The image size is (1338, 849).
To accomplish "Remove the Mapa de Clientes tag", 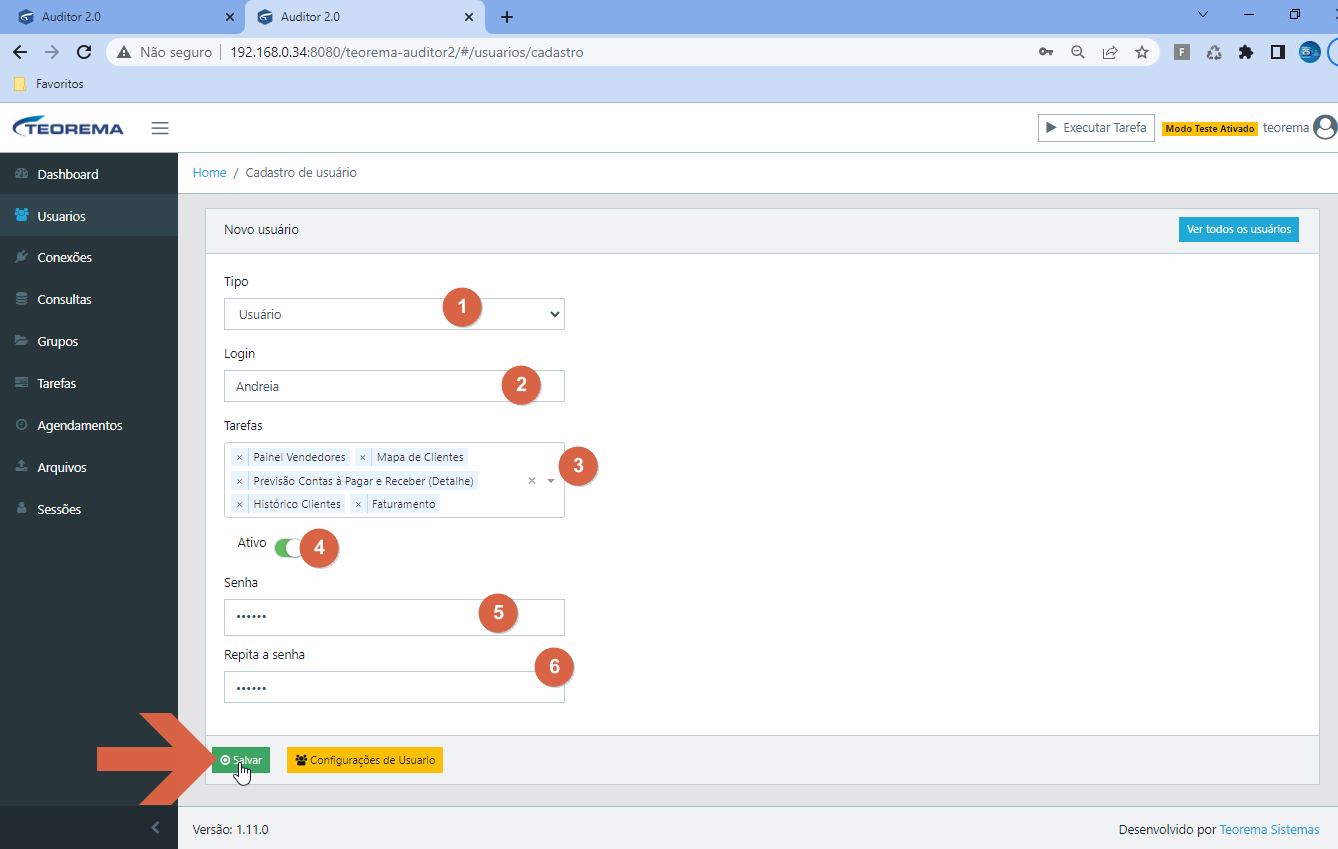I will coord(362,457).
